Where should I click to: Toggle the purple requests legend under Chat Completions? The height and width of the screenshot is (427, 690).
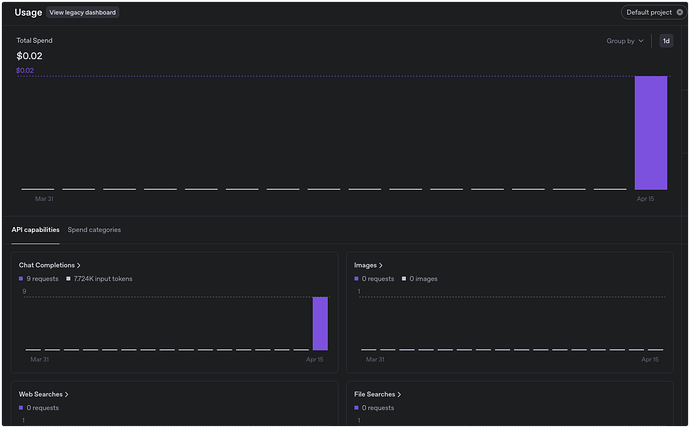click(21, 279)
